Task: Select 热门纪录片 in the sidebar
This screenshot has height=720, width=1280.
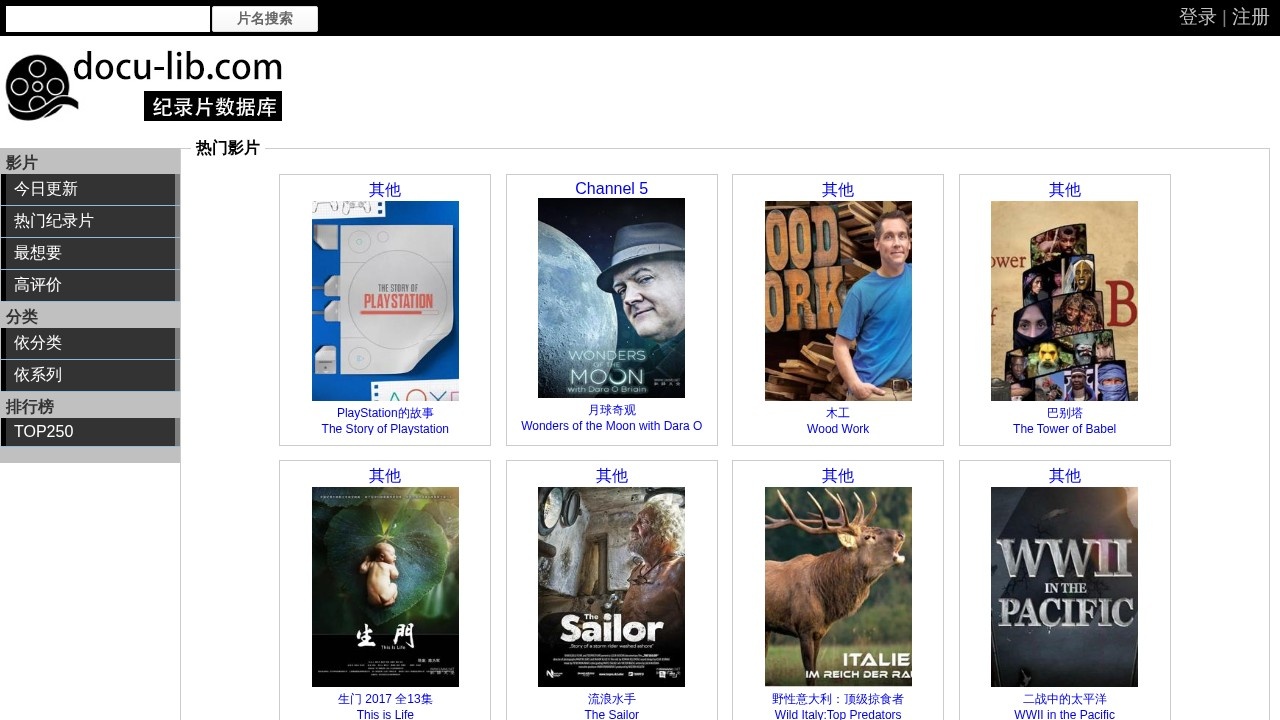Action: pyautogui.click(x=89, y=221)
